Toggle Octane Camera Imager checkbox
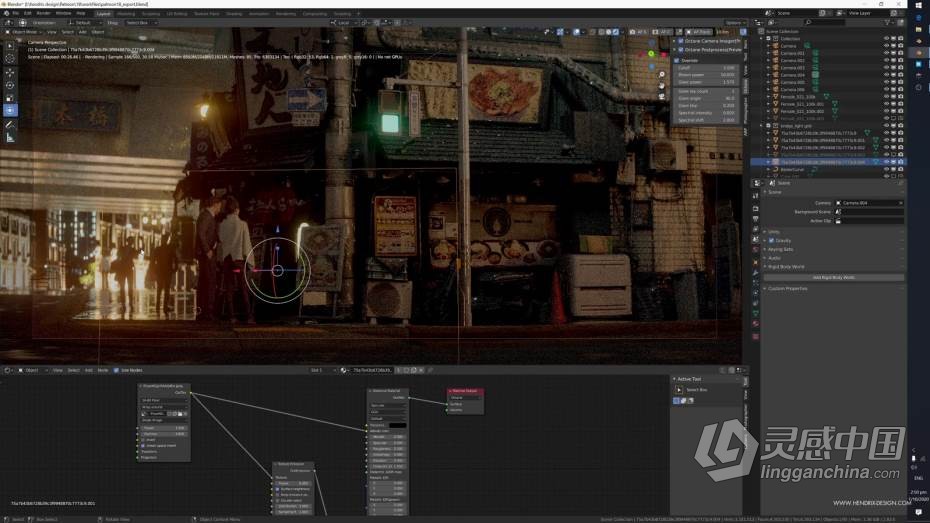Image resolution: width=930 pixels, height=523 pixels. tap(680, 42)
